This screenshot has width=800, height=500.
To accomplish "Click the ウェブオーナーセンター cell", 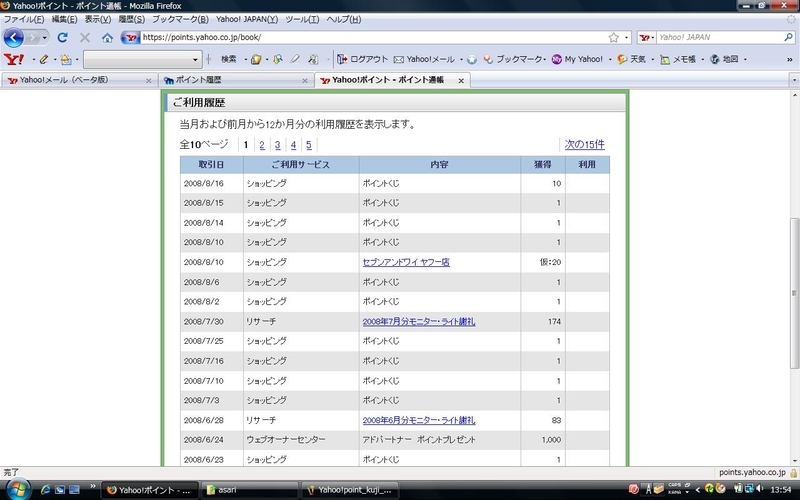I will click(x=301, y=440).
